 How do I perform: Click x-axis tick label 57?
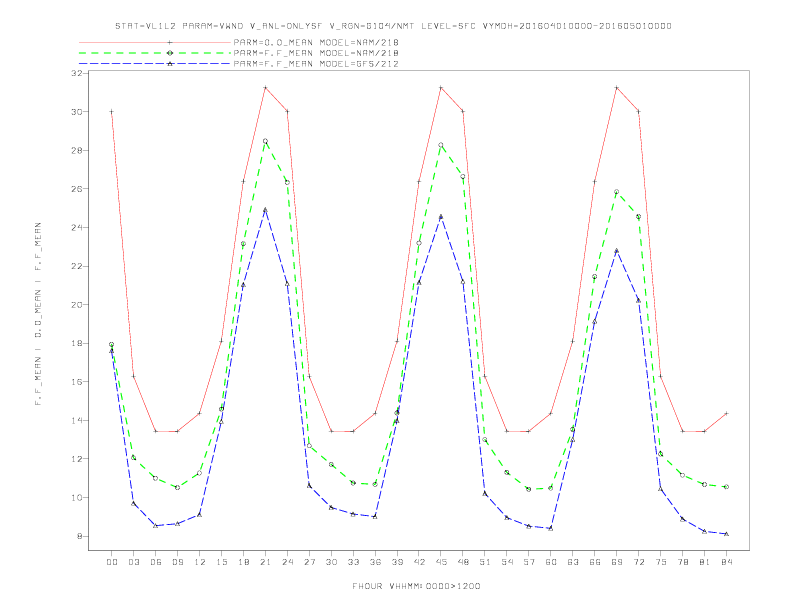(529, 562)
